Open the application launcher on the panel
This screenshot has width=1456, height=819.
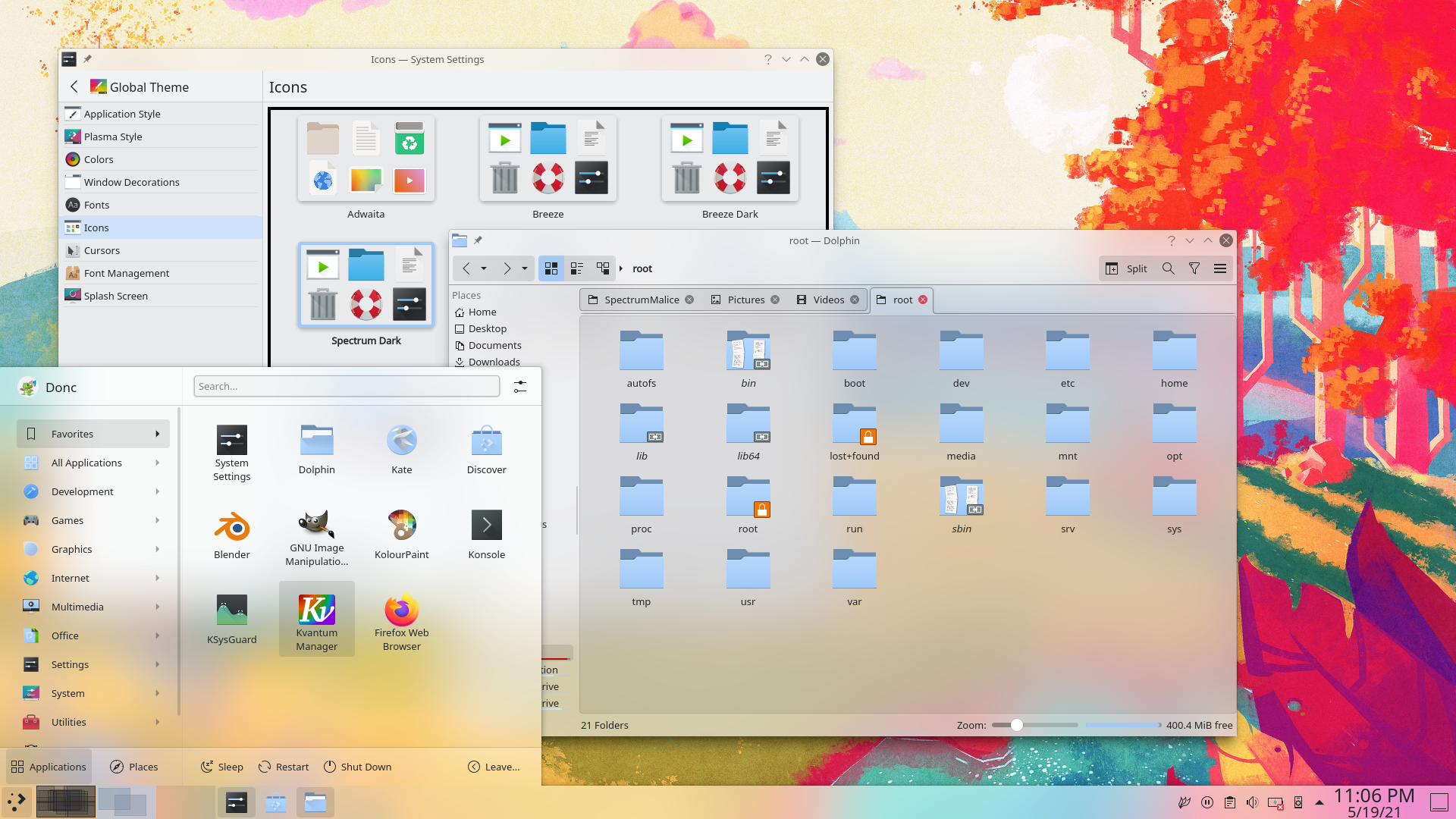tap(17, 802)
